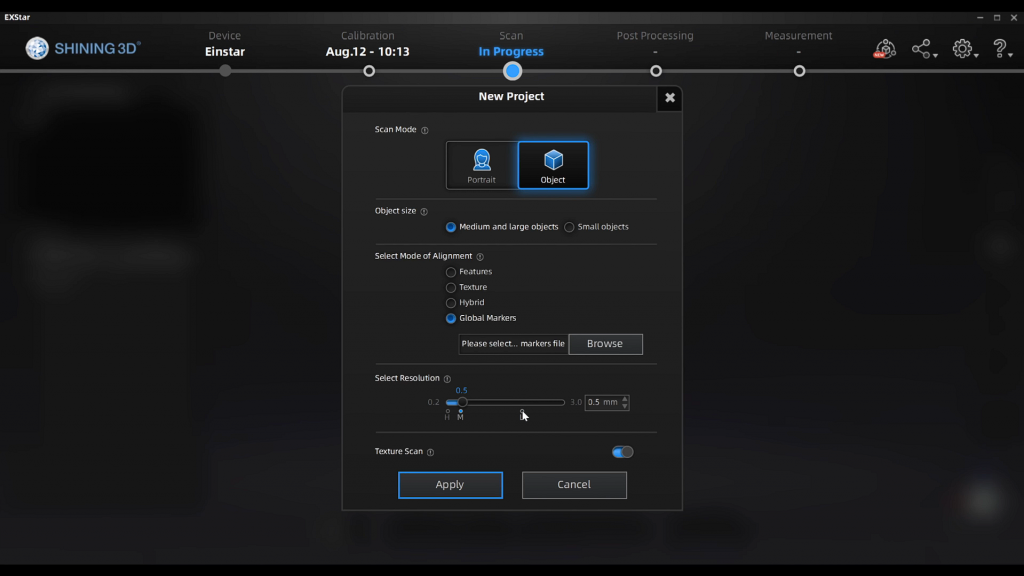This screenshot has height=576, width=1024.
Task: Go to the Calibration step
Action: 369,70
